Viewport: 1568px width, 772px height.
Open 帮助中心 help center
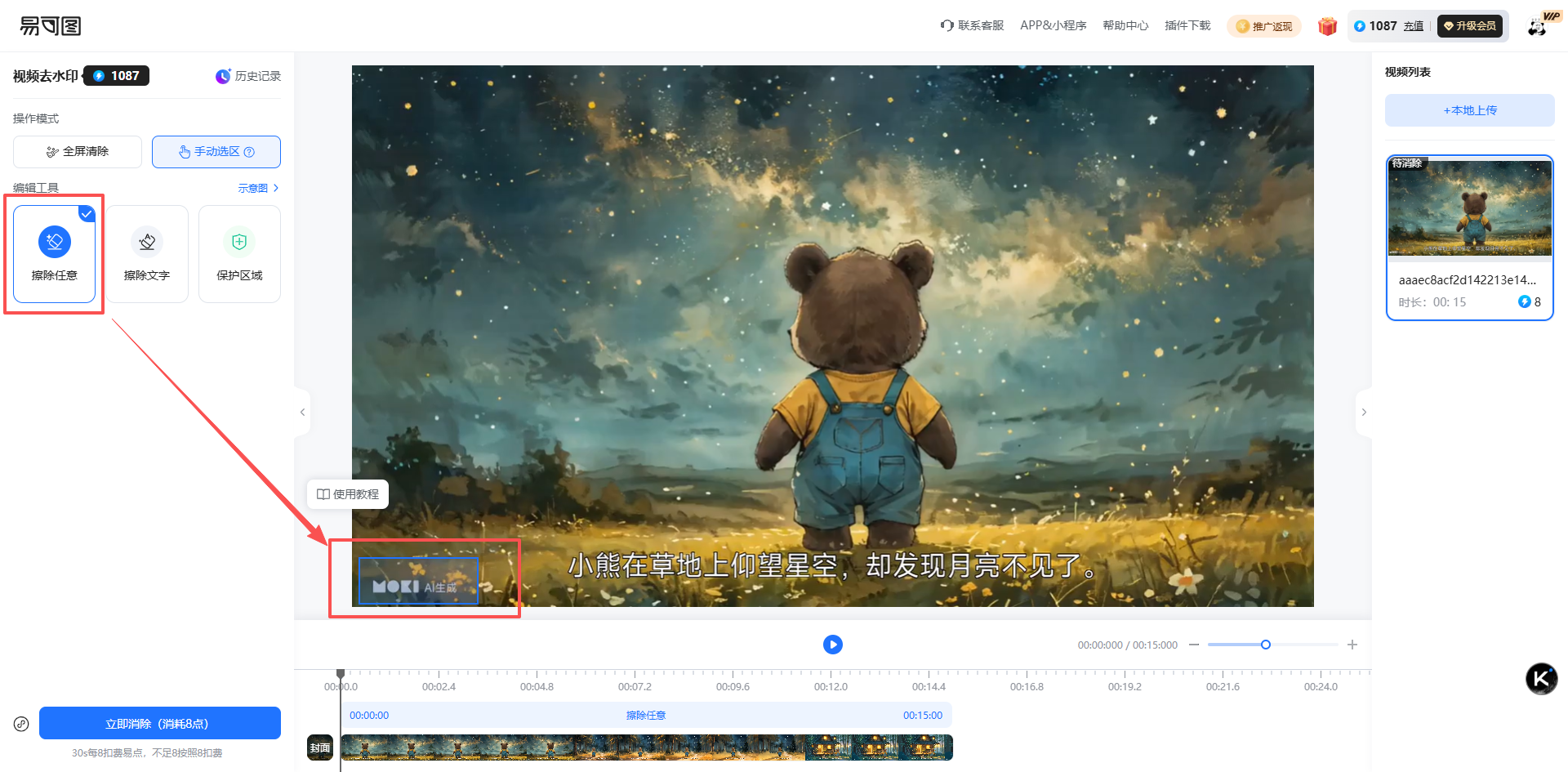pyautogui.click(x=1125, y=25)
